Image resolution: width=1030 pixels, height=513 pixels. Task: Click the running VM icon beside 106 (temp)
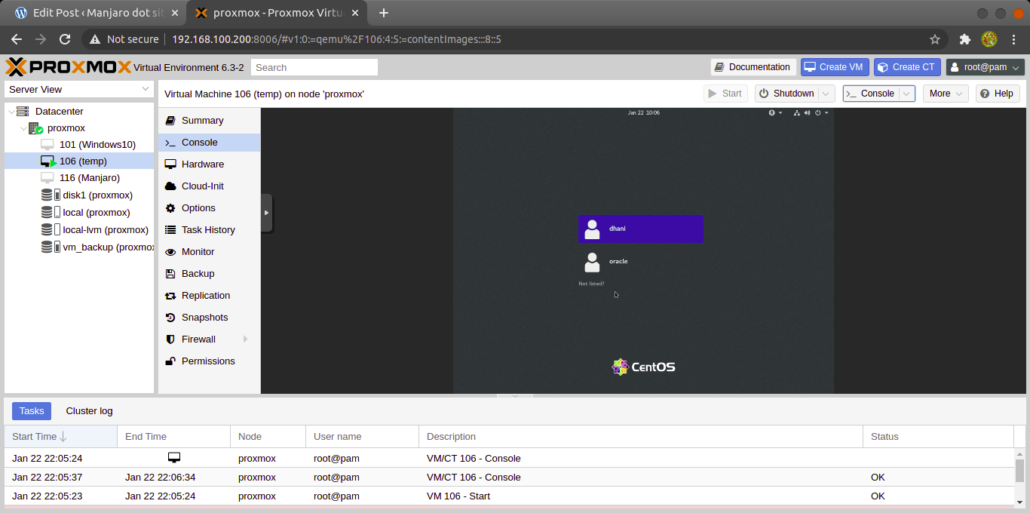pos(48,162)
